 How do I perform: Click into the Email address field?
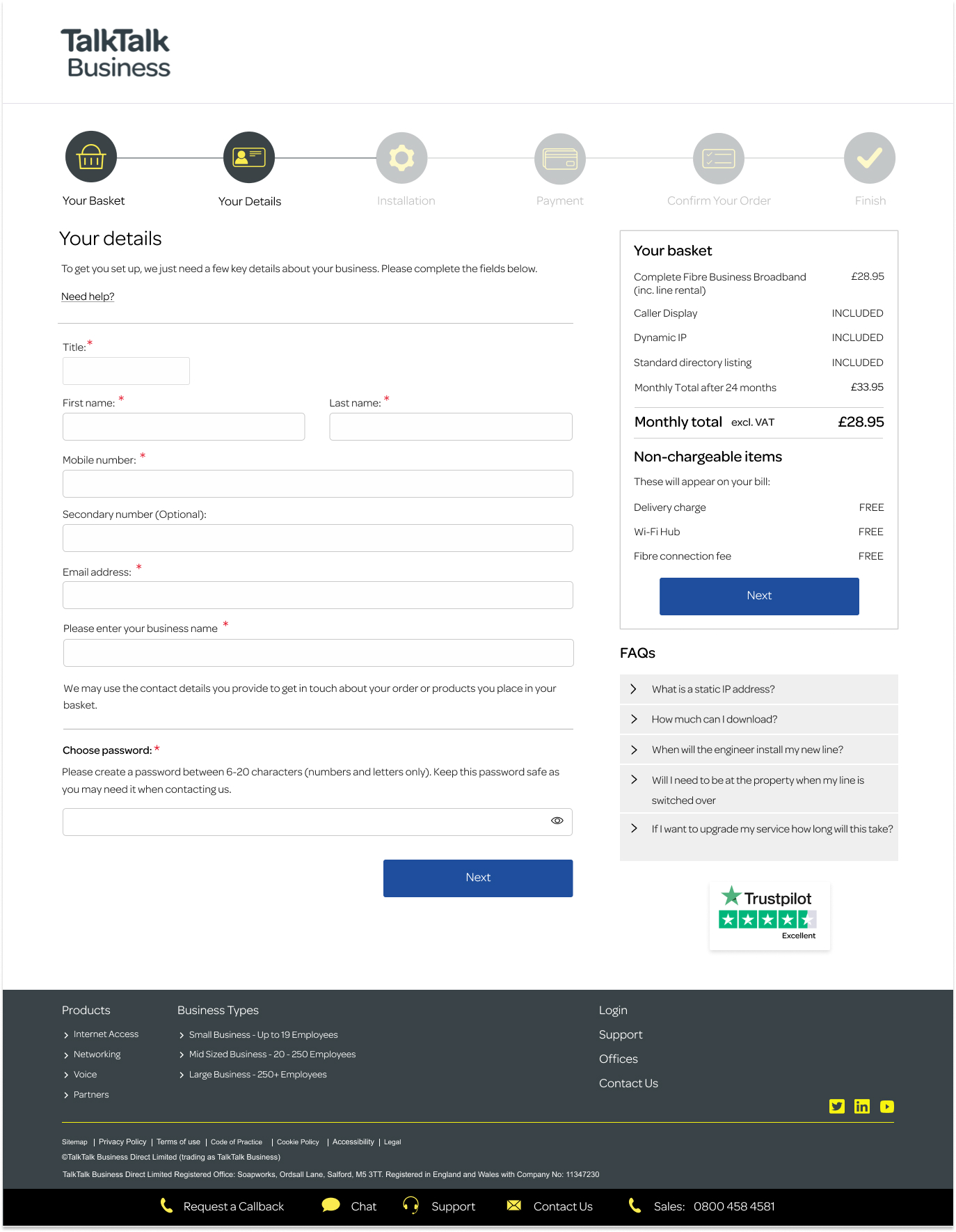click(x=318, y=595)
